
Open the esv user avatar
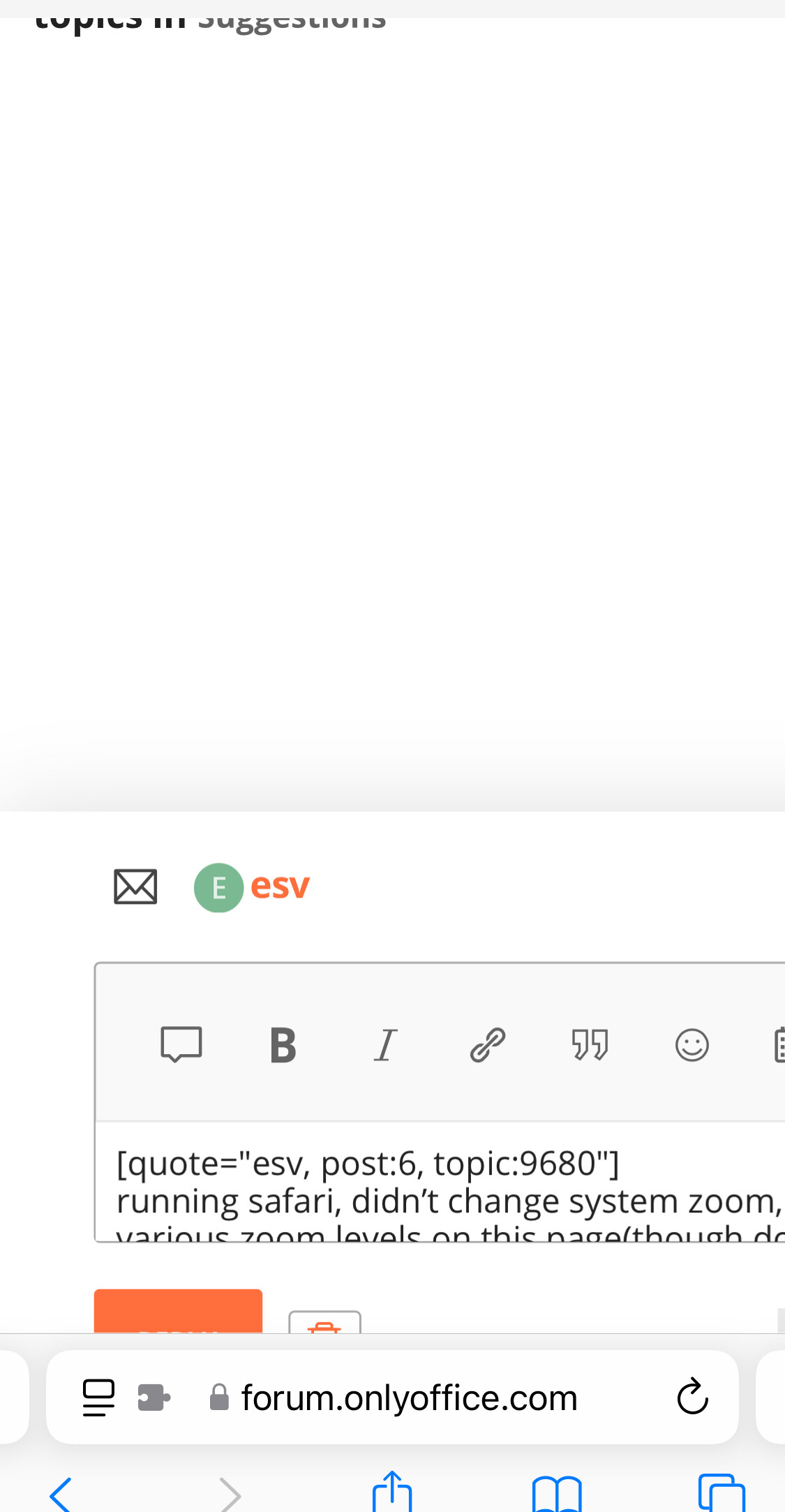coord(218,887)
